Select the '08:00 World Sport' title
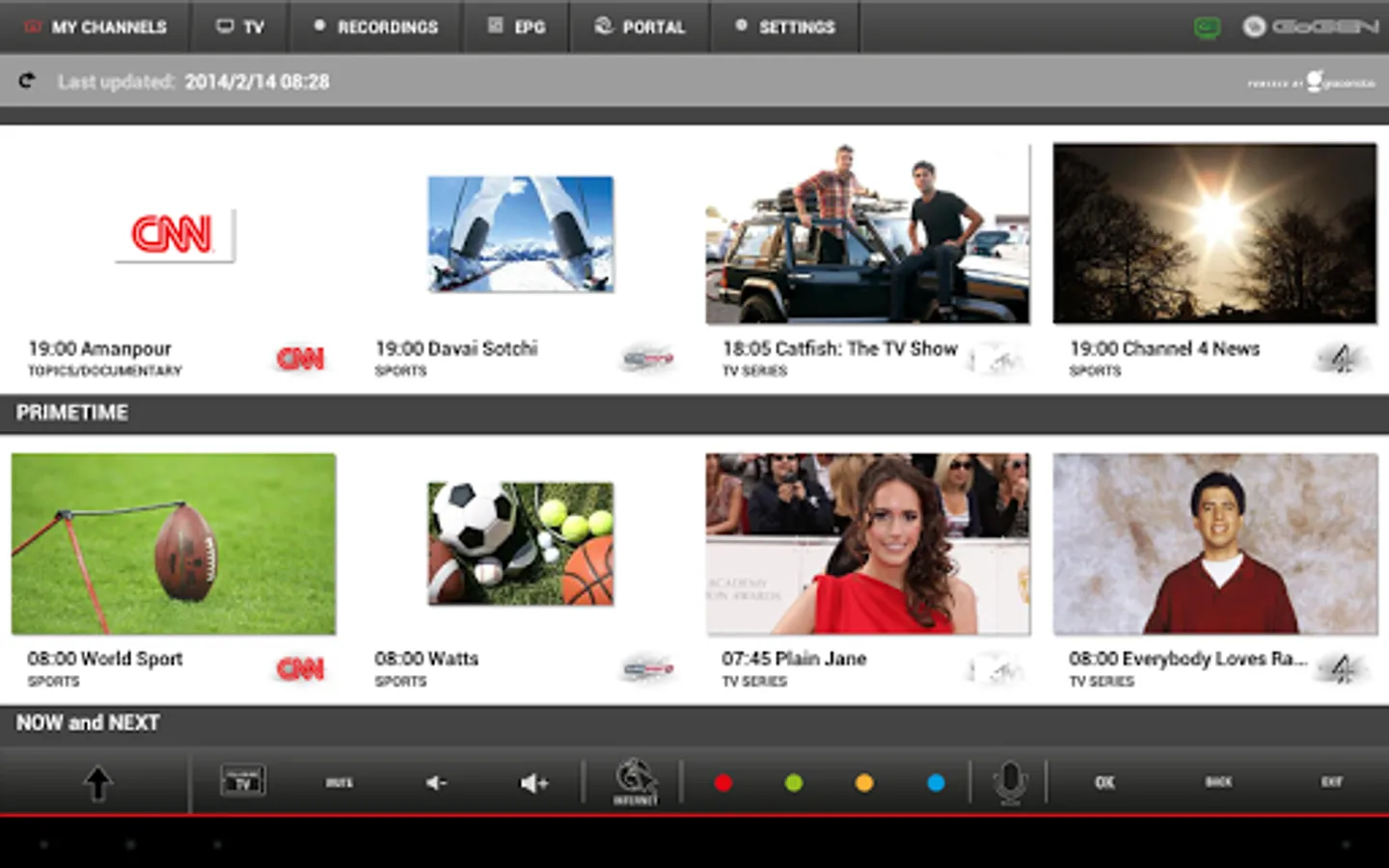Viewport: 1389px width, 868px height. click(104, 659)
